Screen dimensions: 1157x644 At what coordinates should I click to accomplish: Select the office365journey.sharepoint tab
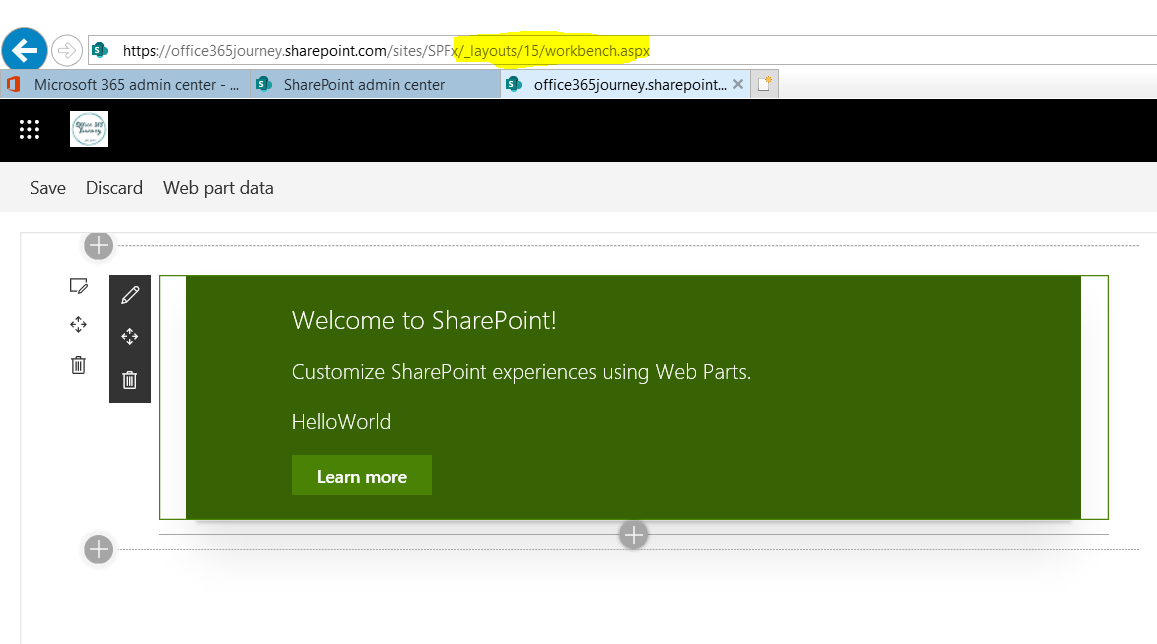(x=626, y=85)
